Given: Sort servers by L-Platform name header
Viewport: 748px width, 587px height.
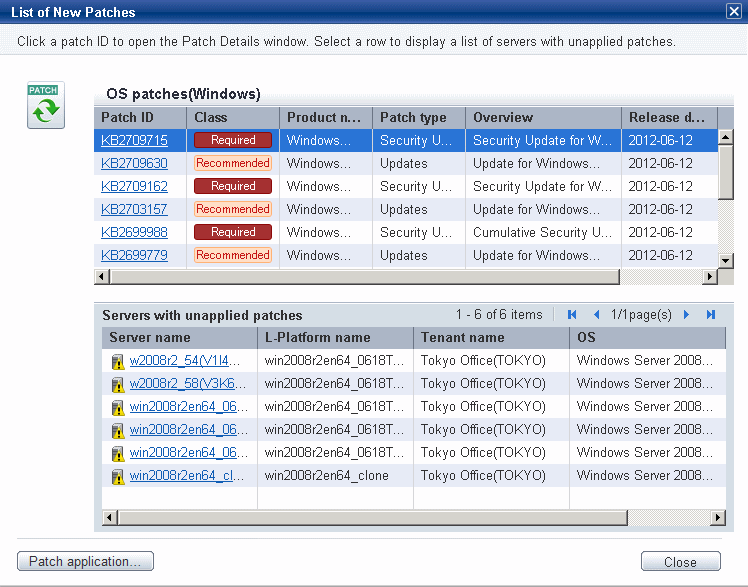Looking at the screenshot, I should coord(335,338).
